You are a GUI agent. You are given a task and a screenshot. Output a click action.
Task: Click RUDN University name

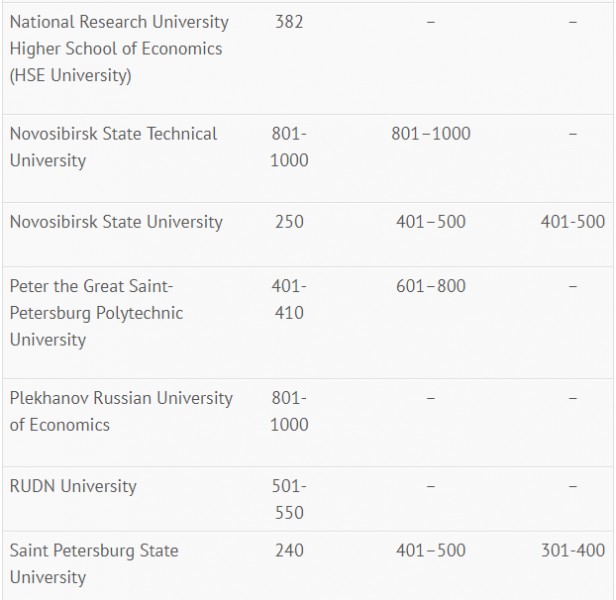[x=73, y=486]
